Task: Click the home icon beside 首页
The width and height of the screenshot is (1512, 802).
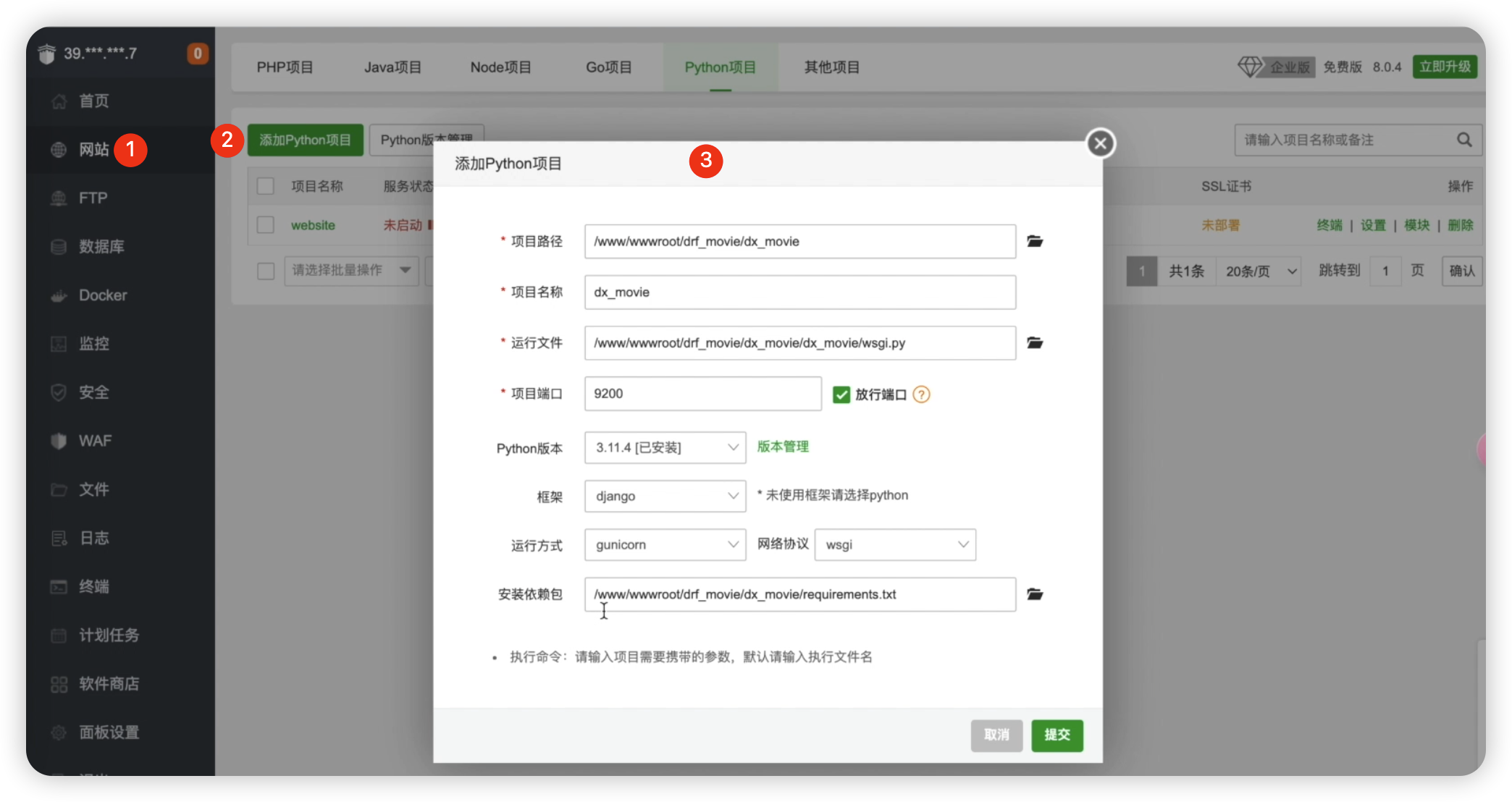Action: [x=59, y=101]
